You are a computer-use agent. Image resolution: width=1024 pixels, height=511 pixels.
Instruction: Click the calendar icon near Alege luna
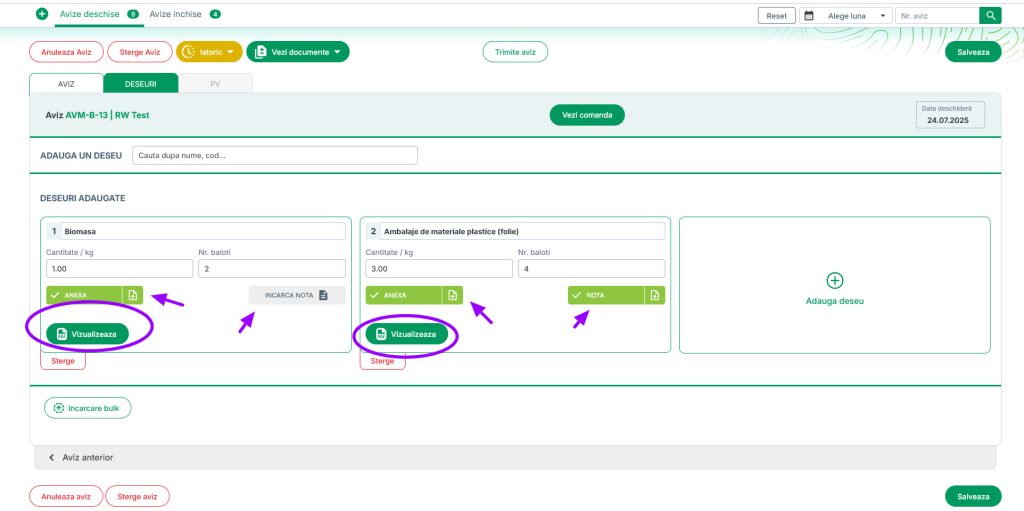(x=809, y=16)
